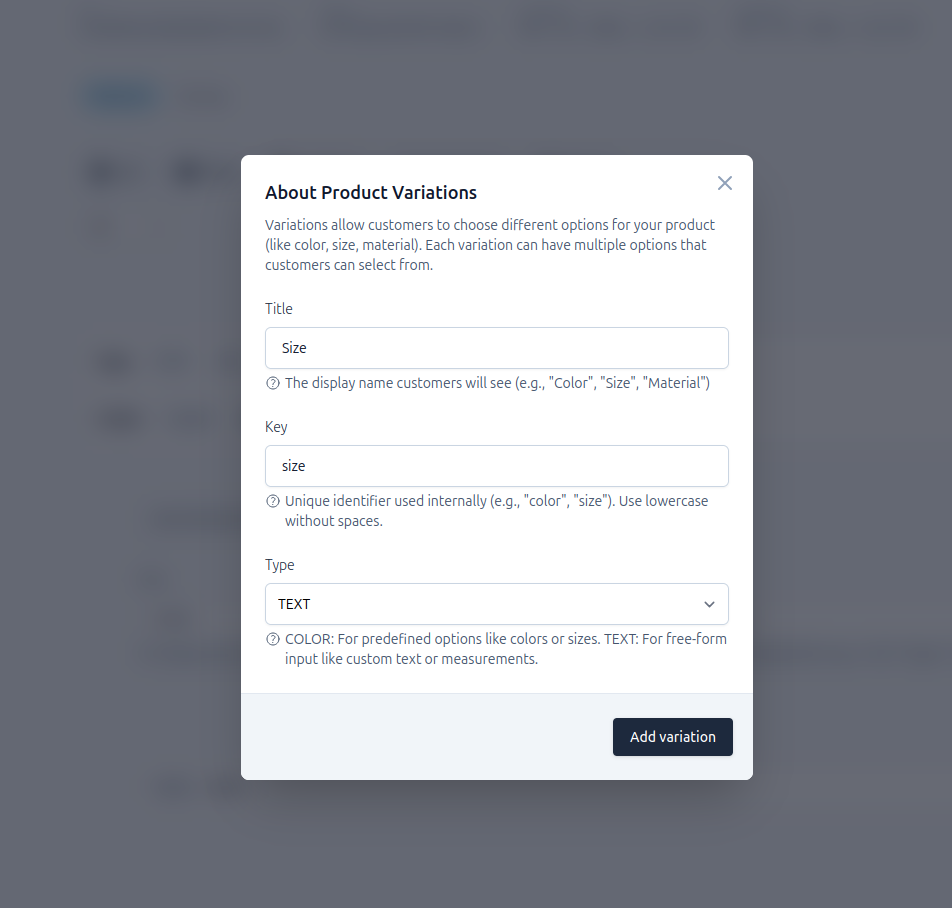Expand the Type dropdown chevron arrow
The image size is (952, 908).
point(709,605)
